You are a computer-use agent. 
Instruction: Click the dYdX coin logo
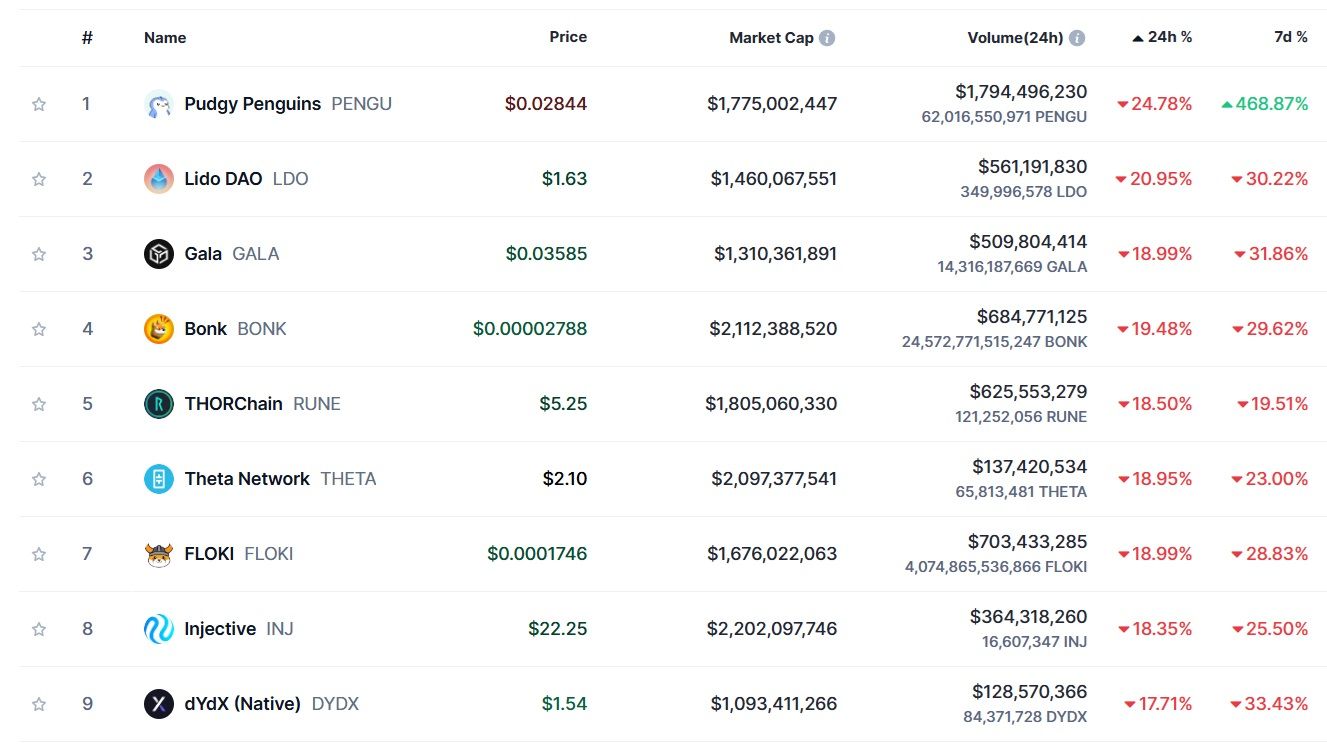[158, 704]
